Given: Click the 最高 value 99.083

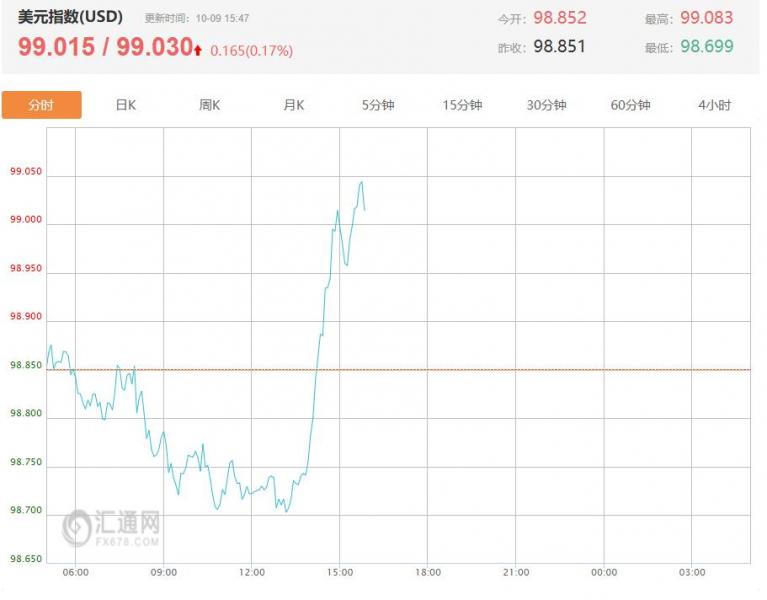Looking at the screenshot, I should pyautogui.click(x=706, y=18).
